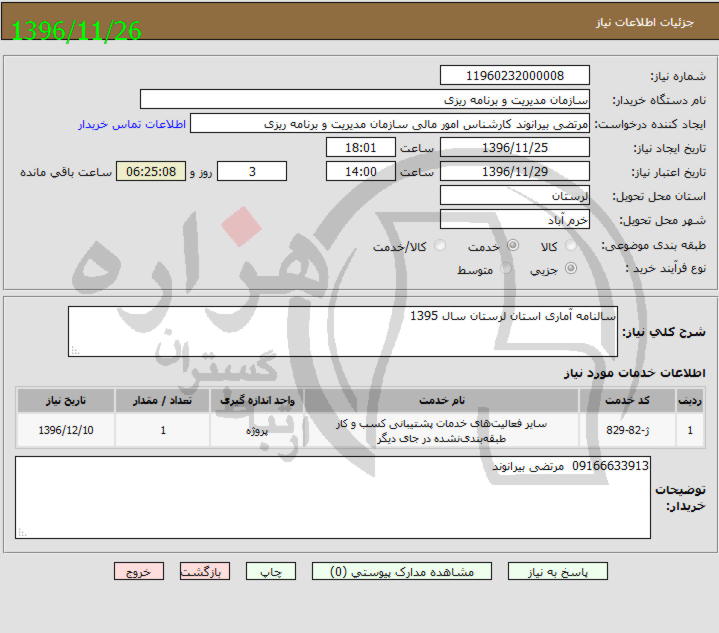The width and height of the screenshot is (719, 633).
Task: Click need date cell 1396/12/10
Action: tap(66, 430)
